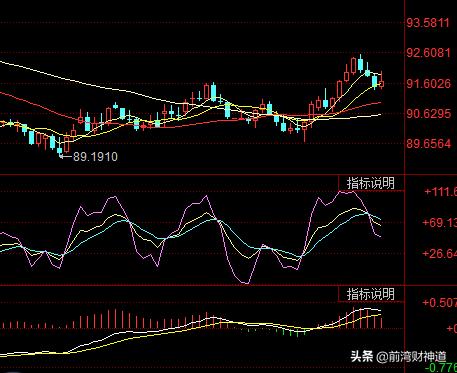This screenshot has width=457, height=373.
Task: Open the 头条 @前湾财神道 watermark link
Action: pyautogui.click(x=398, y=357)
